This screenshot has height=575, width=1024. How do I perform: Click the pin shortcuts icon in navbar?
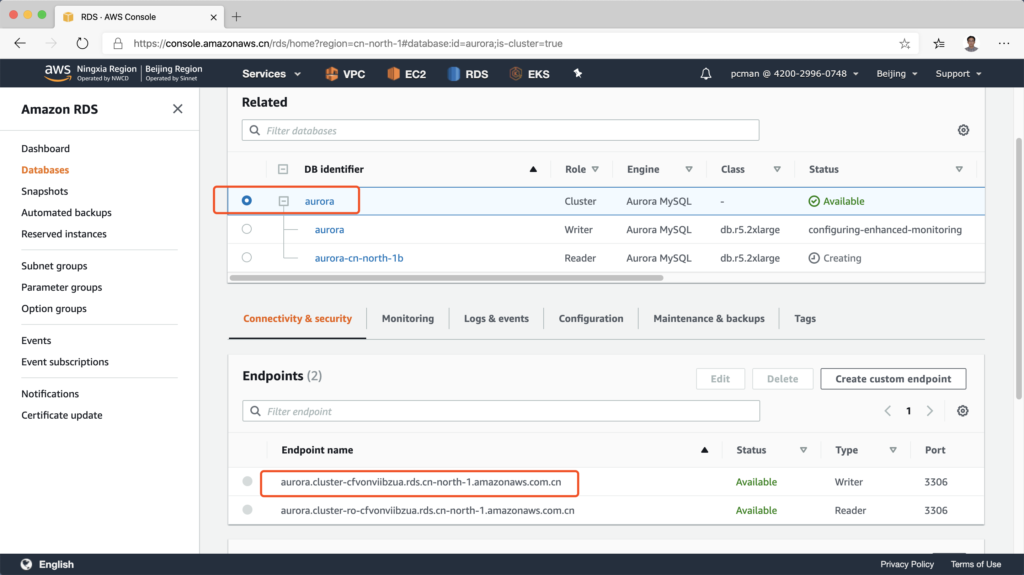575,74
